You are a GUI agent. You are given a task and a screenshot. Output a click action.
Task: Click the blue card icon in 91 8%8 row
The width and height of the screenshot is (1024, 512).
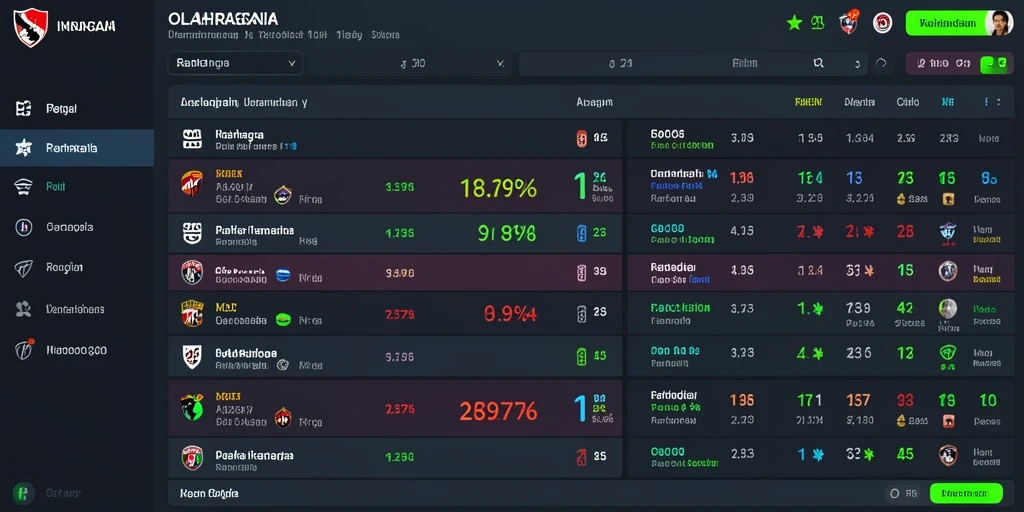click(x=582, y=232)
